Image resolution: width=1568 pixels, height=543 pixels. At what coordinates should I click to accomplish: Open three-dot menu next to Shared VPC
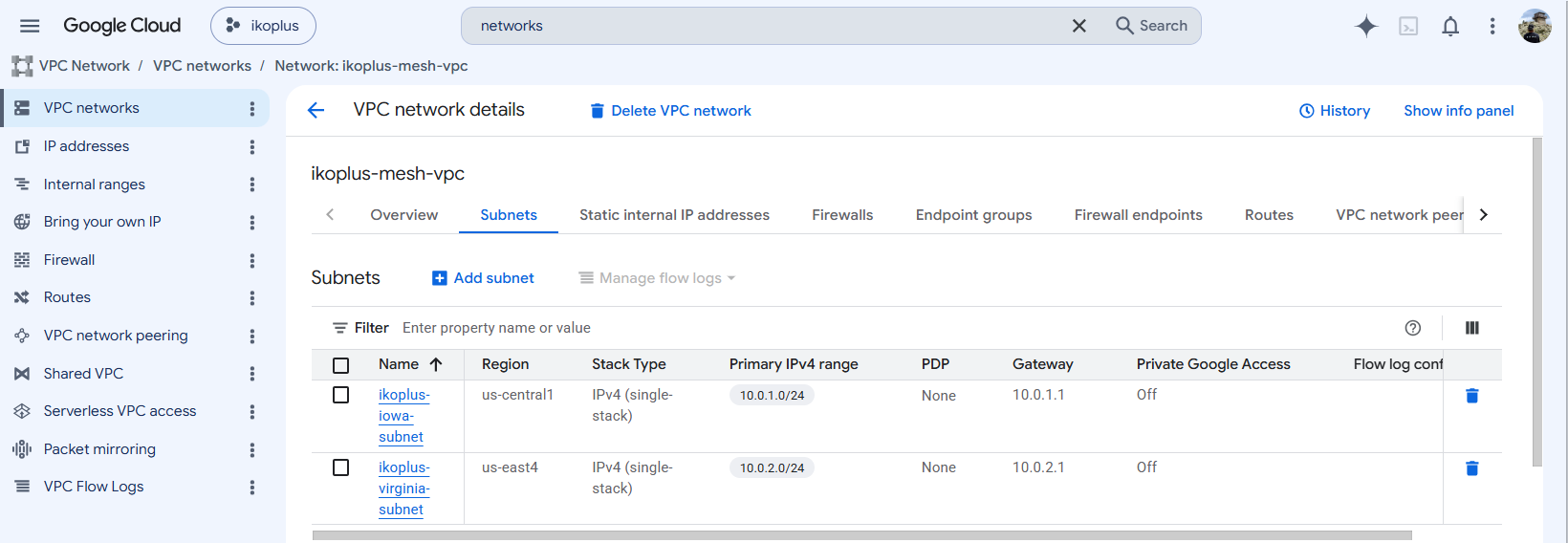click(252, 374)
